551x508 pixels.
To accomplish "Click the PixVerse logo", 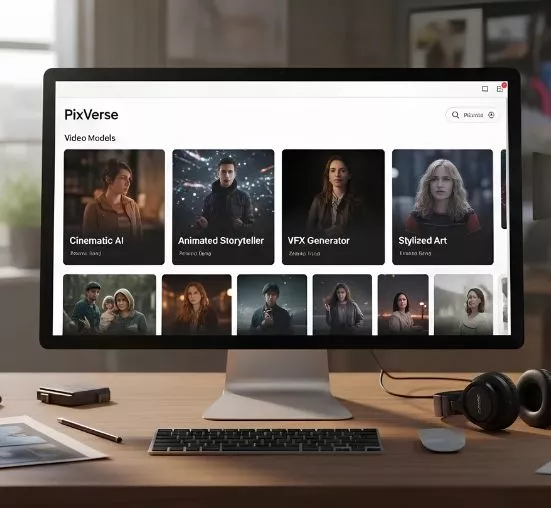I will 91,115.
